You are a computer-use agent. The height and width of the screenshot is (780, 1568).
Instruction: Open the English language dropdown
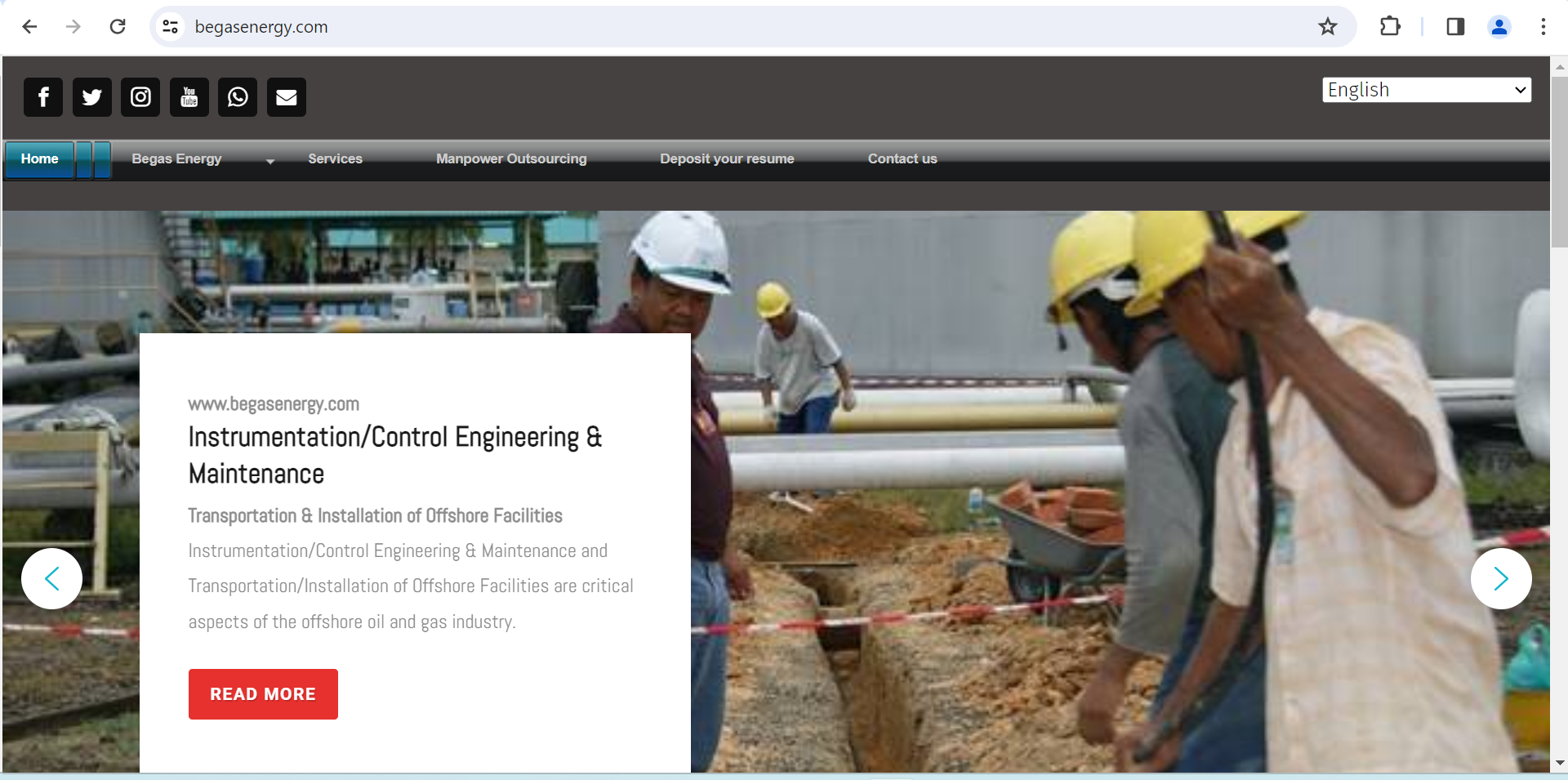[1427, 90]
